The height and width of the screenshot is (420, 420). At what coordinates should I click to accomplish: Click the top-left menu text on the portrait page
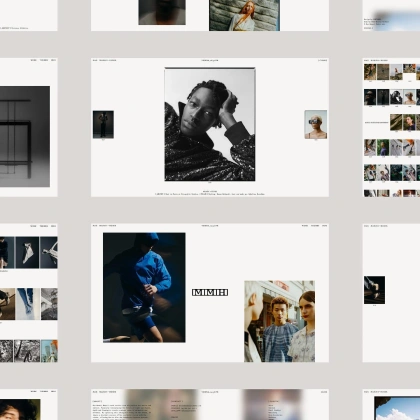(104, 60)
